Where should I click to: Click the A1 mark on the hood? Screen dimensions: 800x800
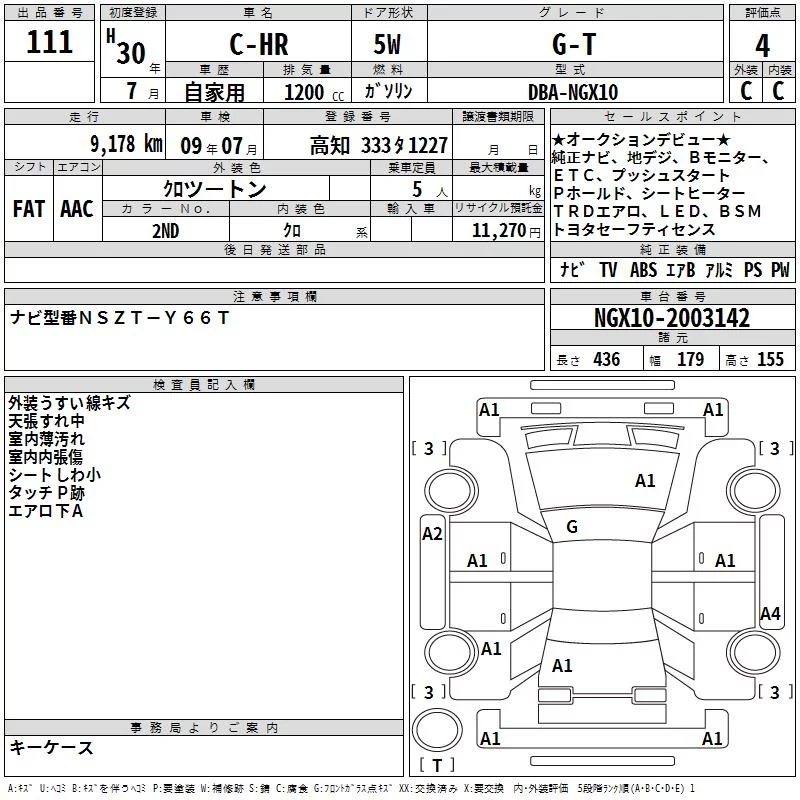(645, 480)
